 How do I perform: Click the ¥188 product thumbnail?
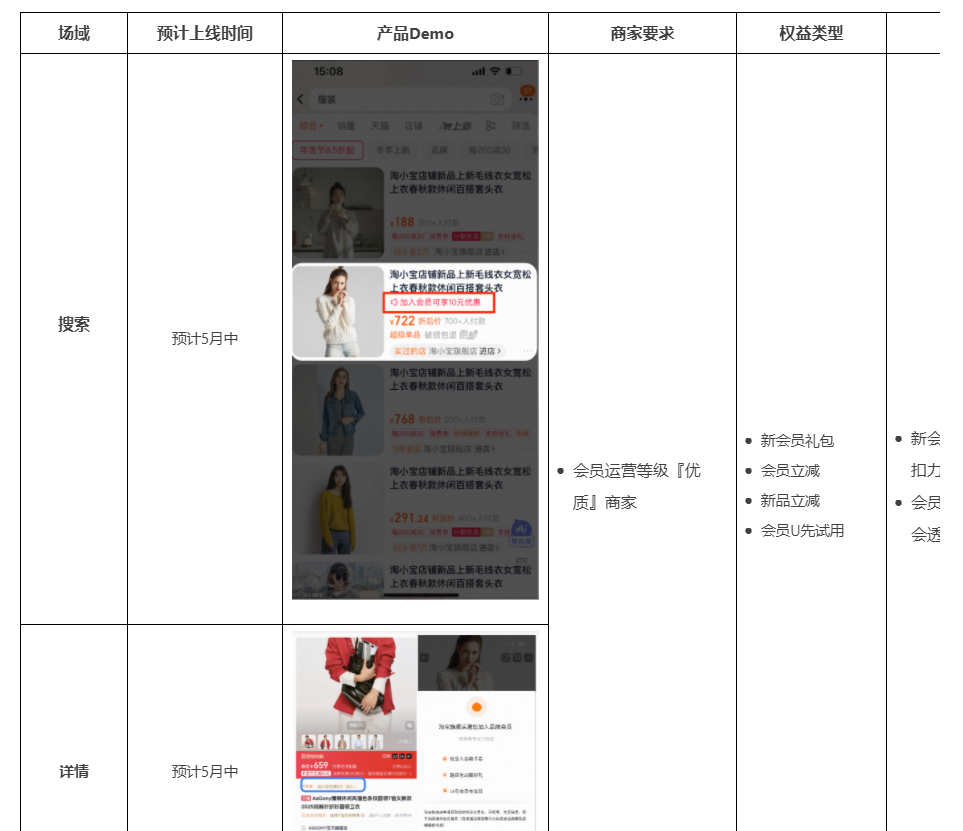pos(338,213)
